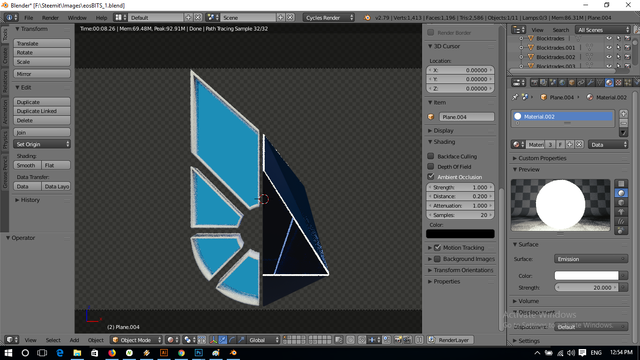Image resolution: width=640 pixels, height=360 pixels.
Task: Open Blender from the Windows taskbar
Action: (233, 353)
